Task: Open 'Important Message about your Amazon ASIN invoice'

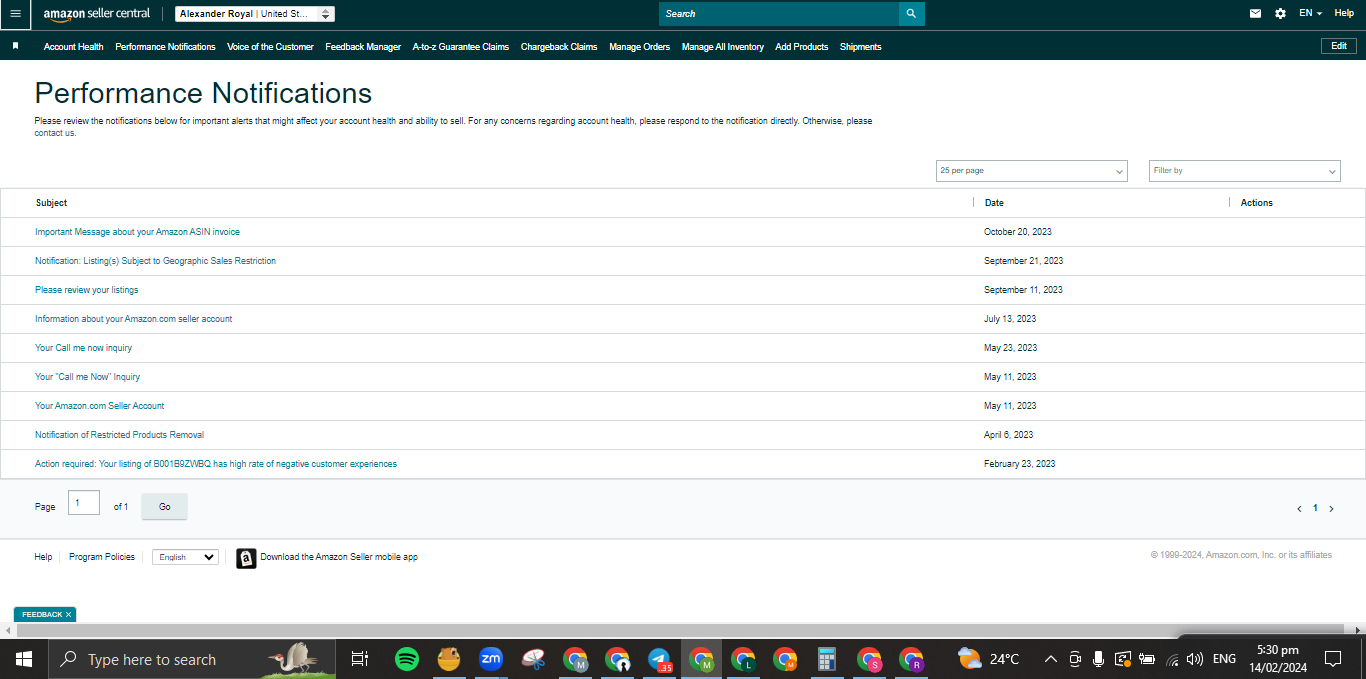Action: (137, 232)
